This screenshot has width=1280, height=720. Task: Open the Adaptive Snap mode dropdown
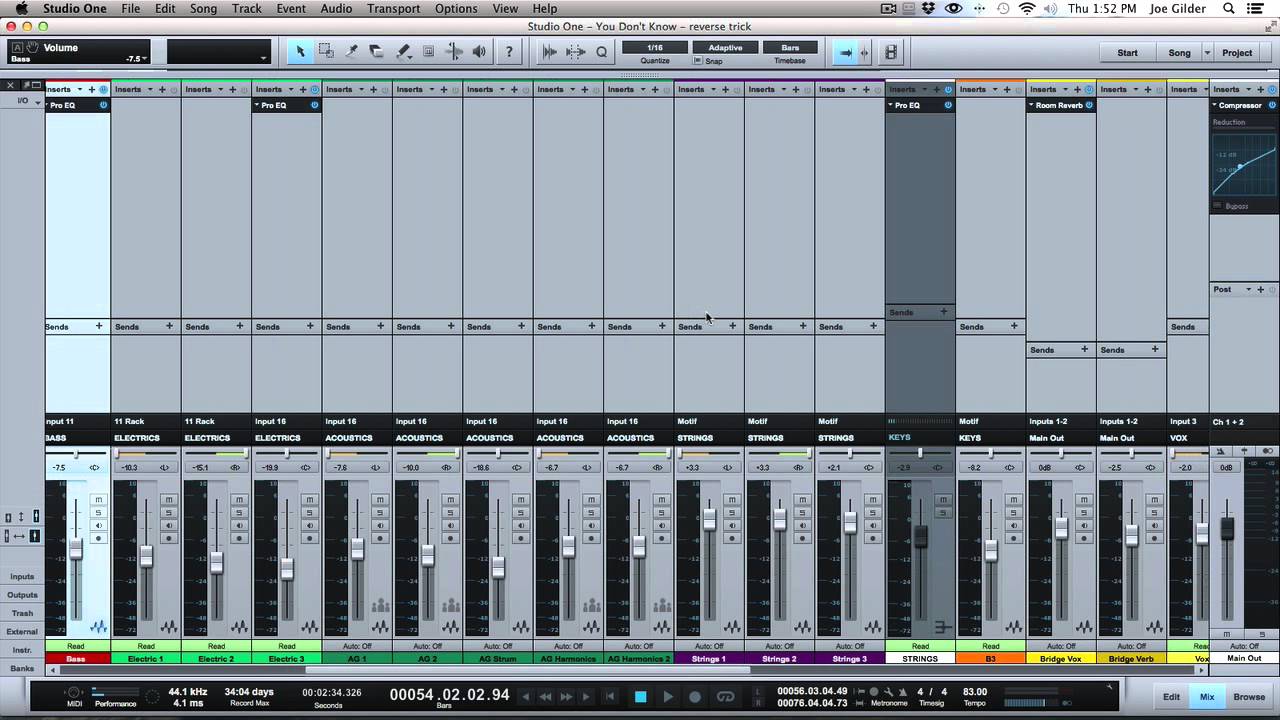[725, 47]
